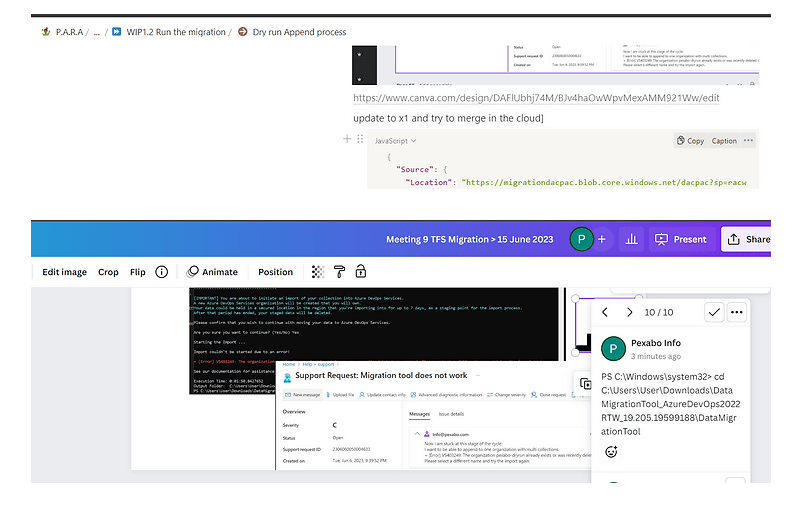This screenshot has width=796, height=527.
Task: Select the copy style paint roller
Action: pos(339,272)
